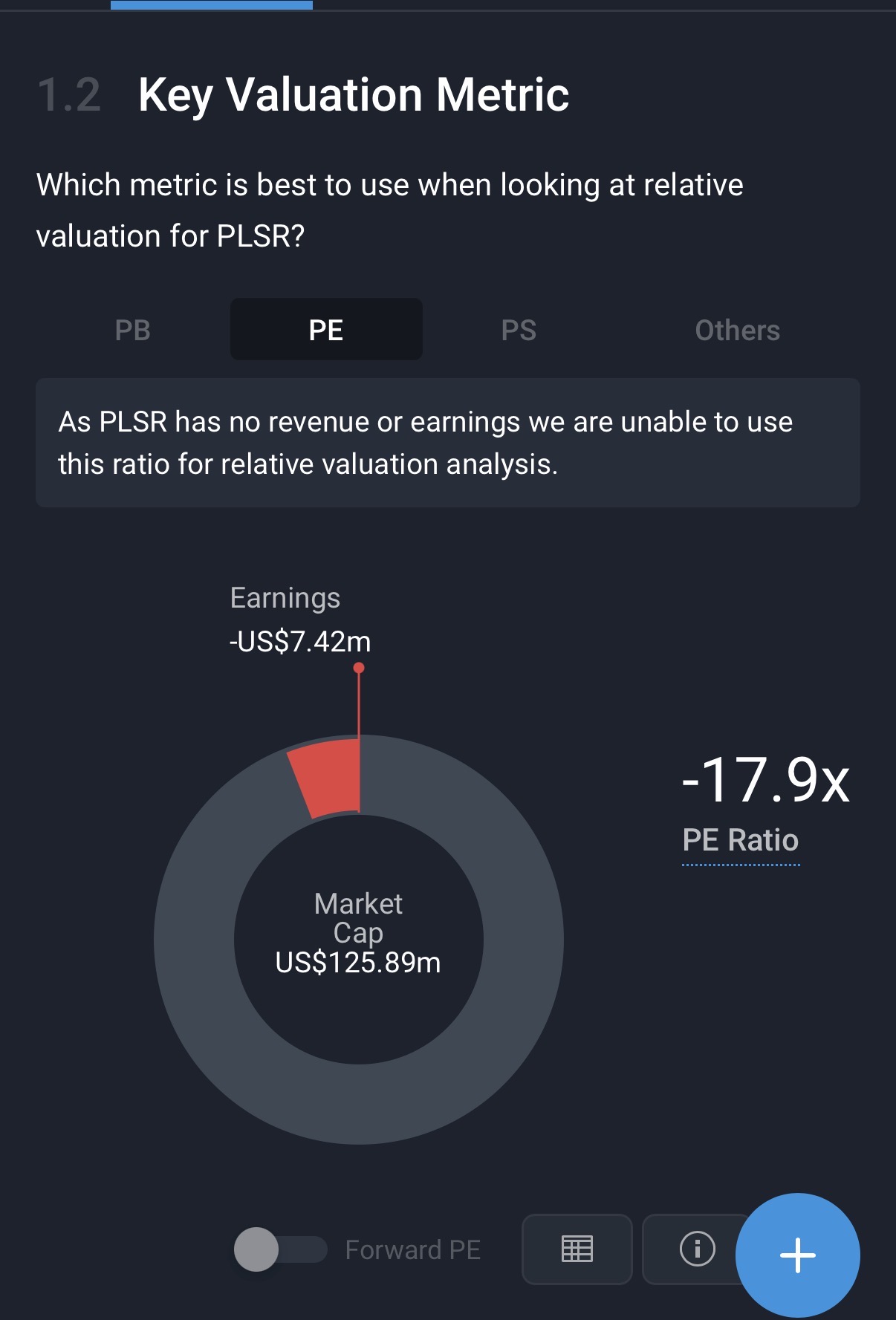Click the Forward PE label text

[x=413, y=1249]
